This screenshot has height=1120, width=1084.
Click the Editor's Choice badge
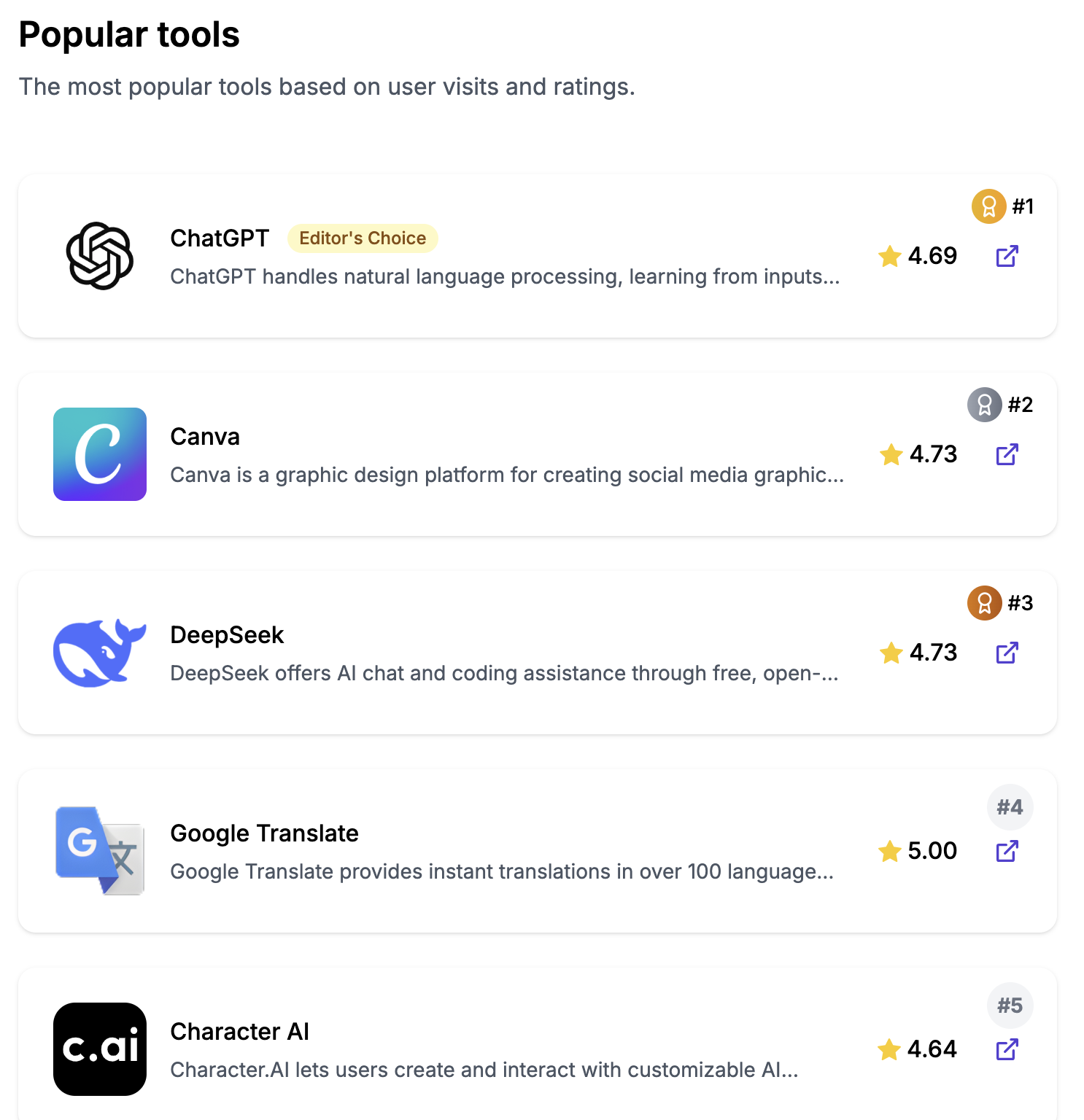[x=363, y=238]
